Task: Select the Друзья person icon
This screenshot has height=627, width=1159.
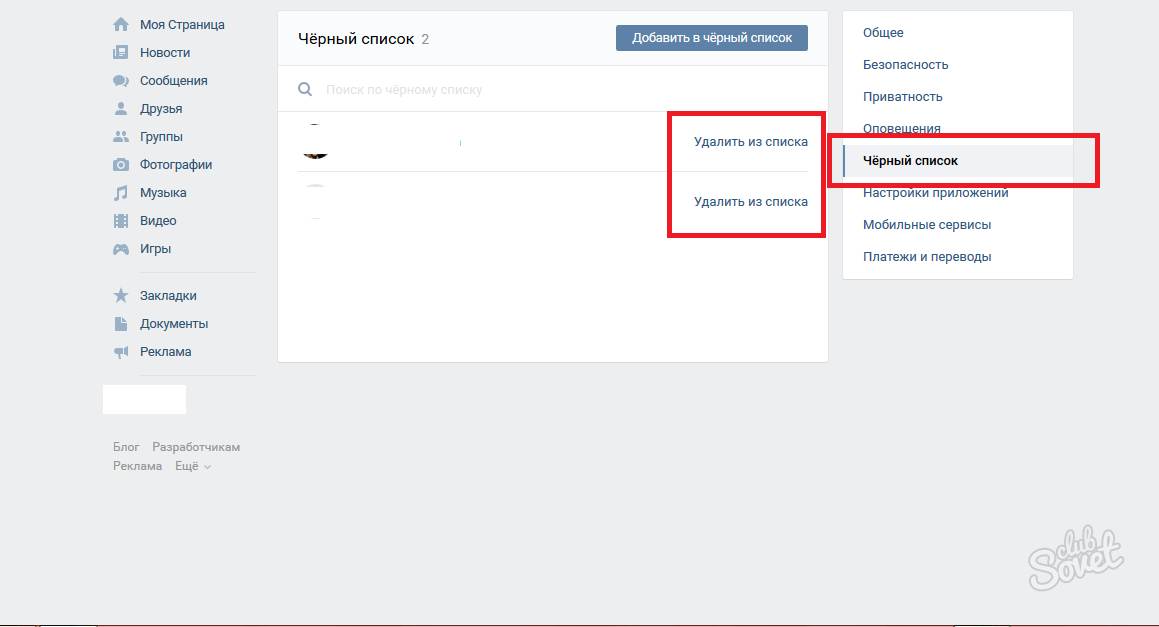Action: [121, 108]
